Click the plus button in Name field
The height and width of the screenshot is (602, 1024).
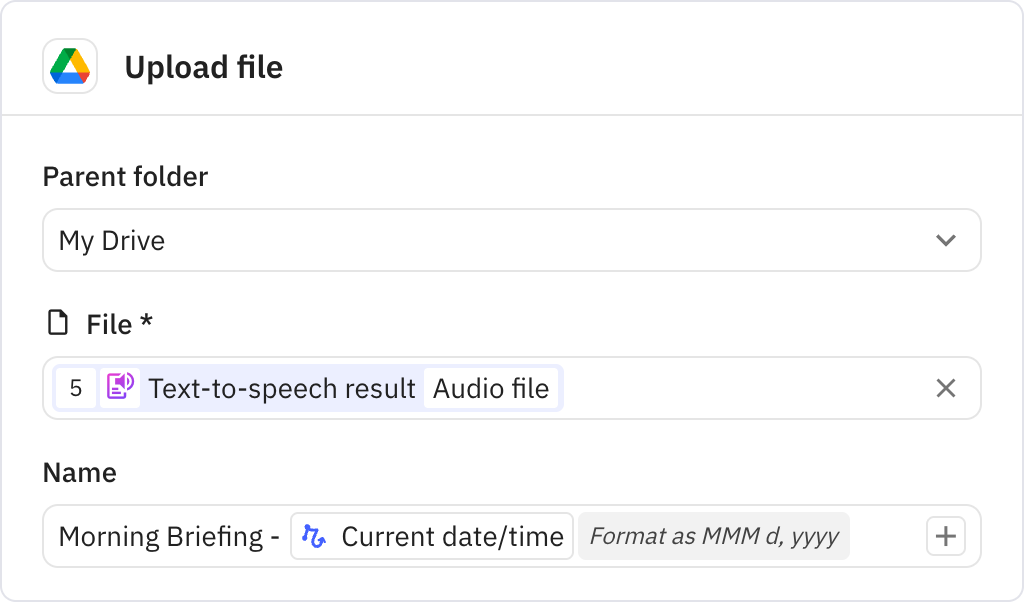coord(945,537)
